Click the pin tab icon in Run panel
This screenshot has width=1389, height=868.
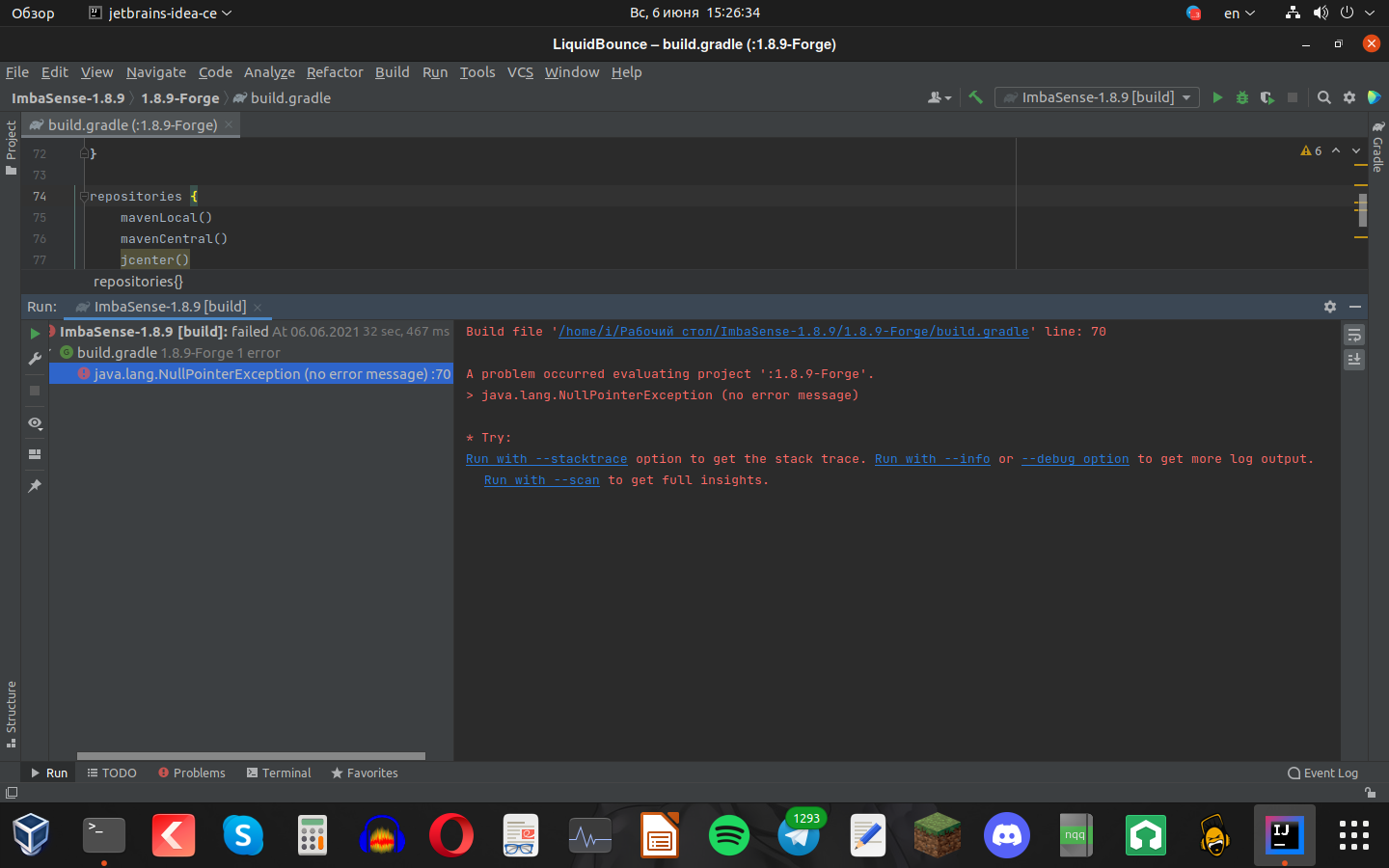click(x=35, y=486)
